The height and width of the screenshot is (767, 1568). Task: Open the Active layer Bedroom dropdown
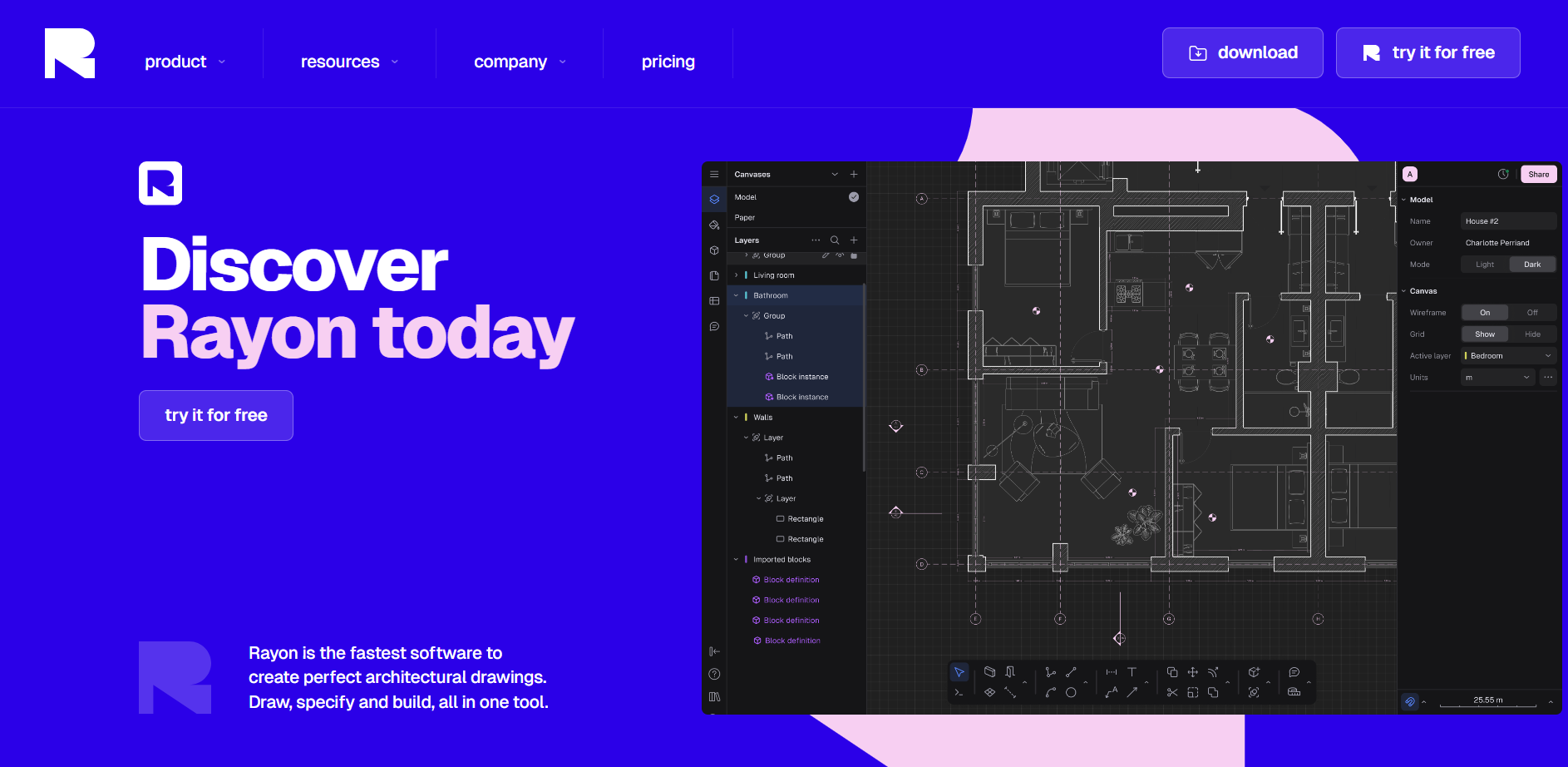coord(1509,356)
